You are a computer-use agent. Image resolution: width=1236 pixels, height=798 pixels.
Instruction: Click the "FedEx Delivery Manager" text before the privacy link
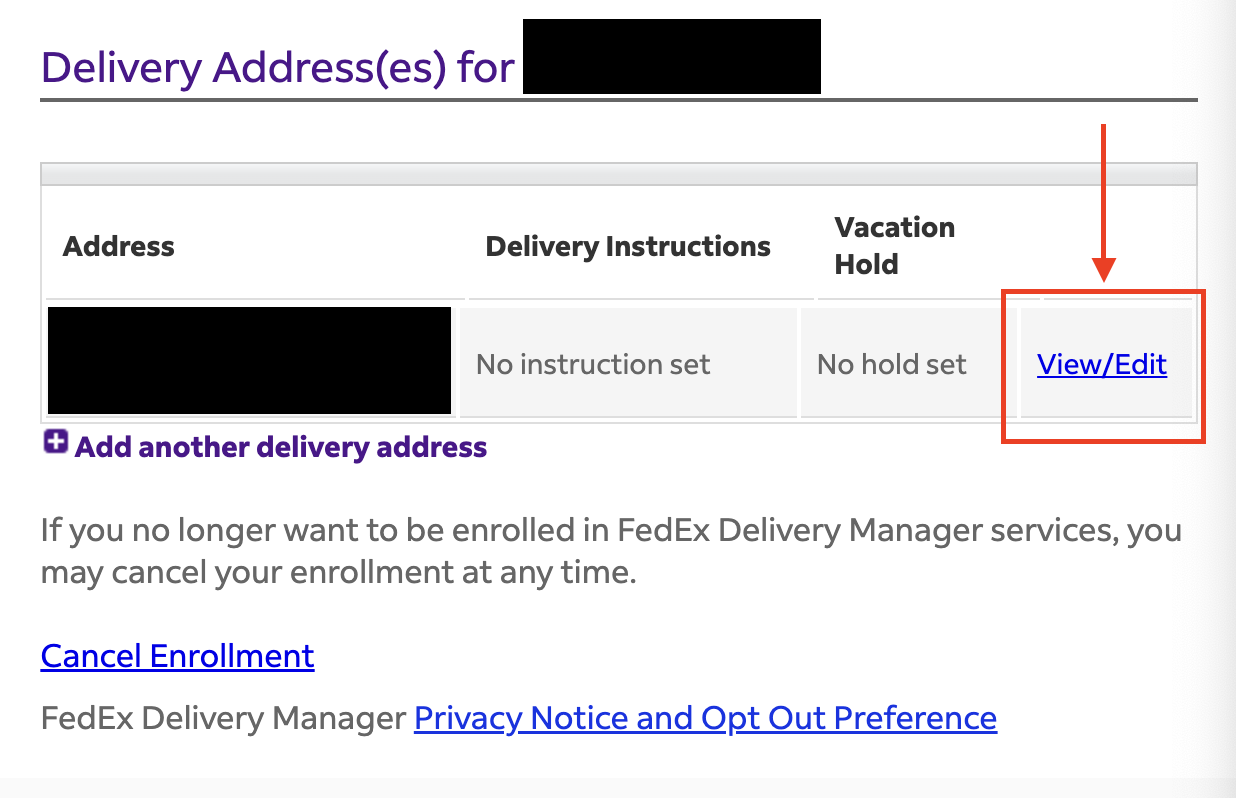click(x=223, y=718)
